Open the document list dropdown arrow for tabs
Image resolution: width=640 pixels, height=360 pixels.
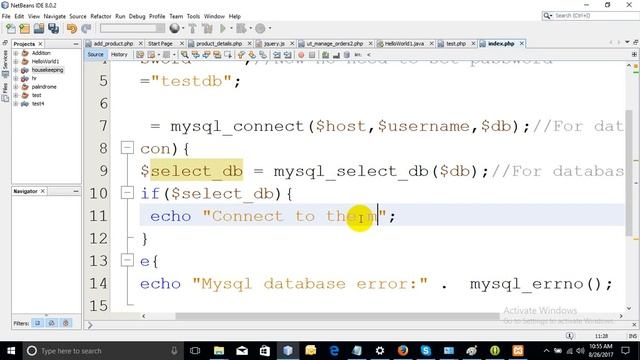(x=627, y=42)
